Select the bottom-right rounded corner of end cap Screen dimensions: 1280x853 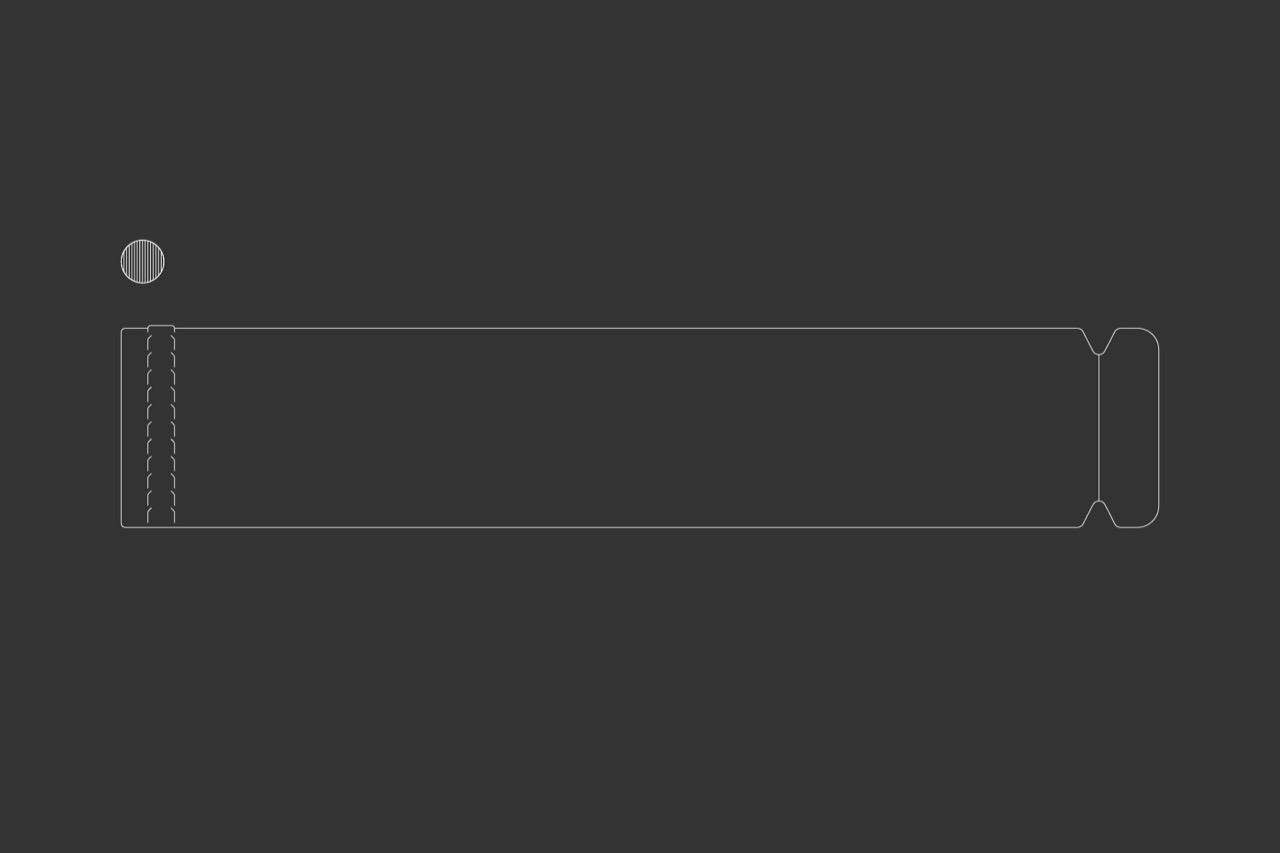[1152, 519]
